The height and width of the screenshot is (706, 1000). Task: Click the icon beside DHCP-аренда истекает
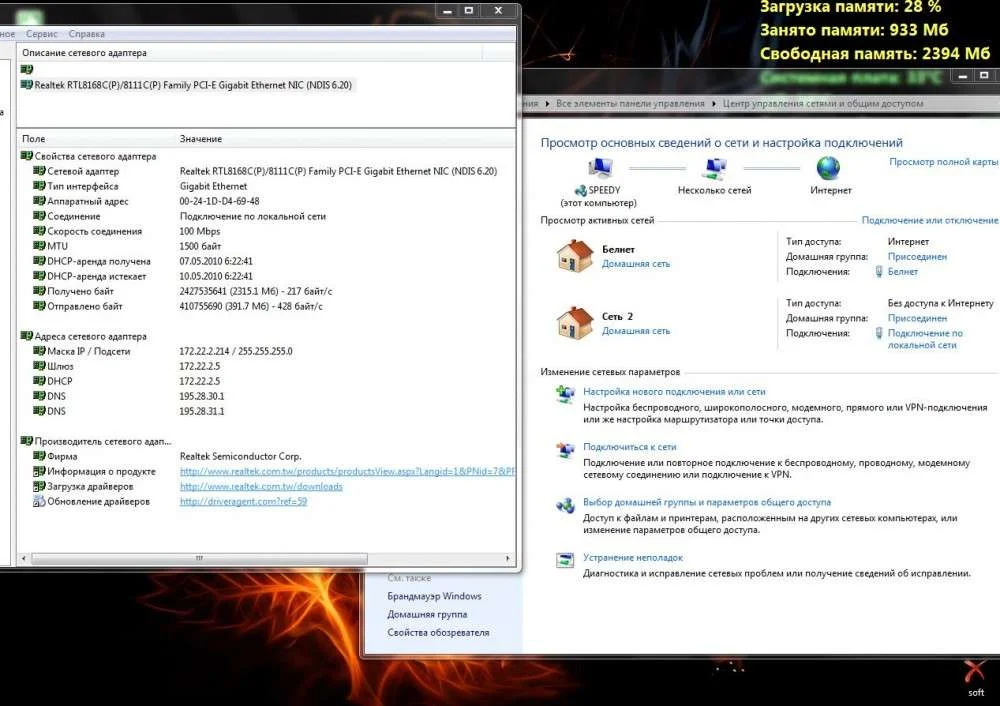[x=40, y=276]
